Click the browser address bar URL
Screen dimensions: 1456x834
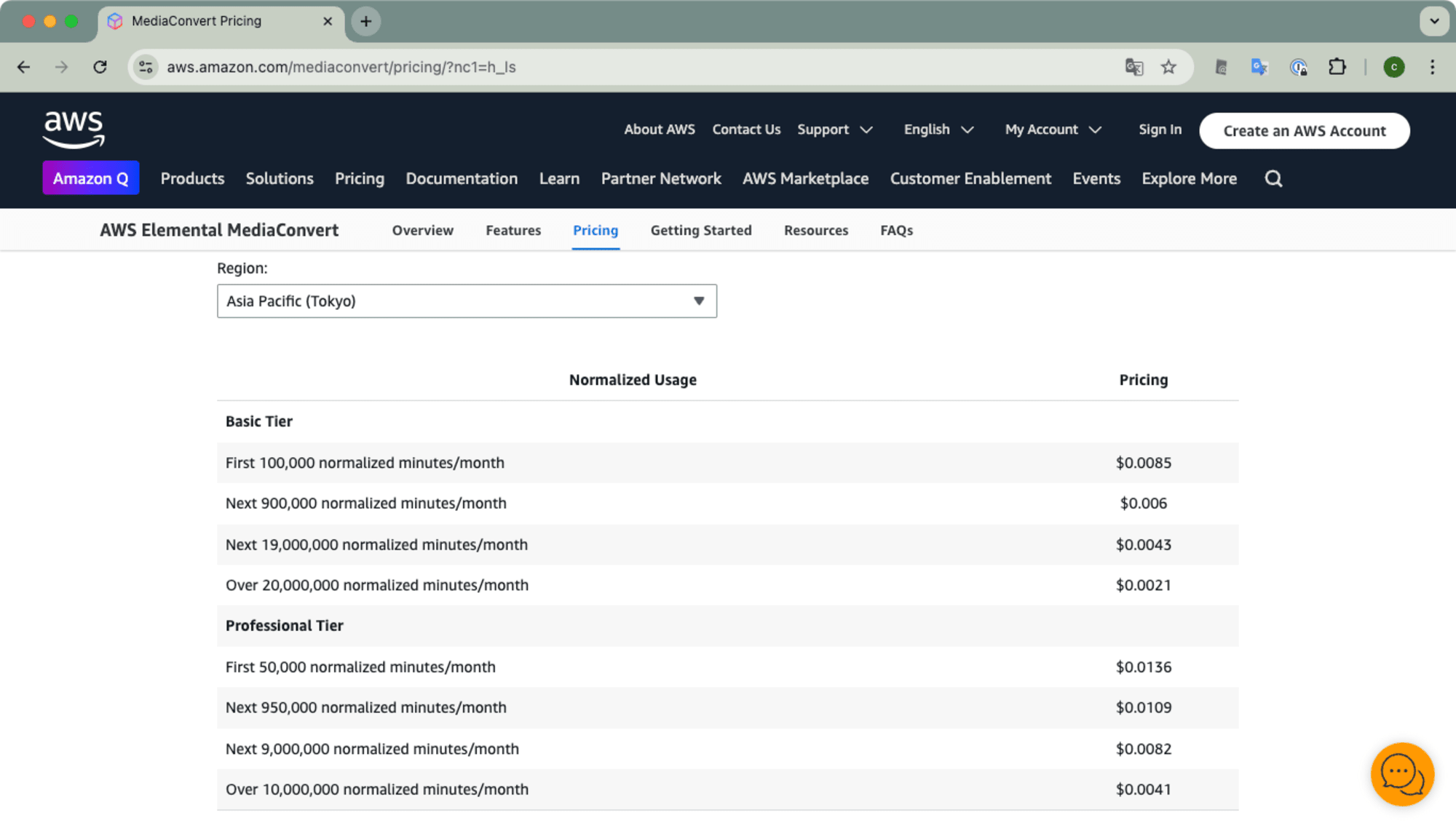tap(341, 67)
